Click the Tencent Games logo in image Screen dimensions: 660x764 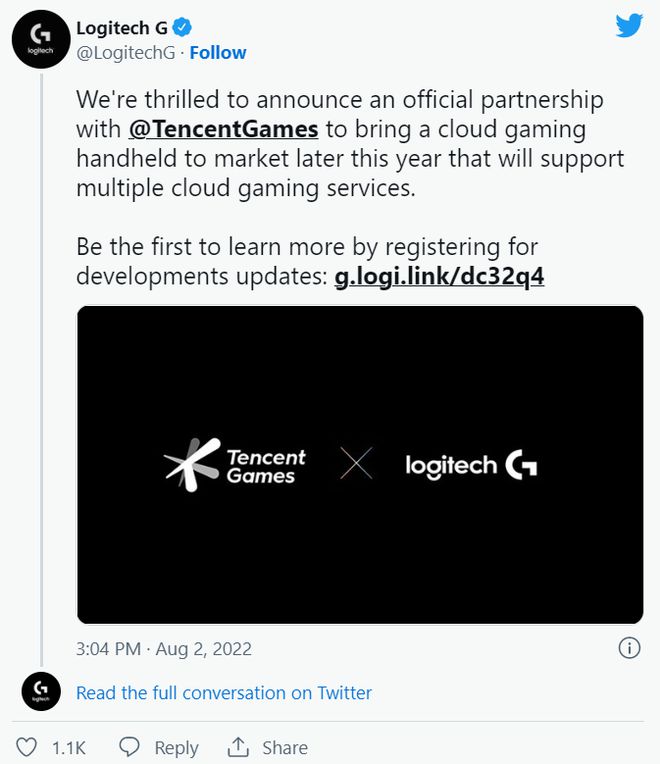[x=234, y=465]
